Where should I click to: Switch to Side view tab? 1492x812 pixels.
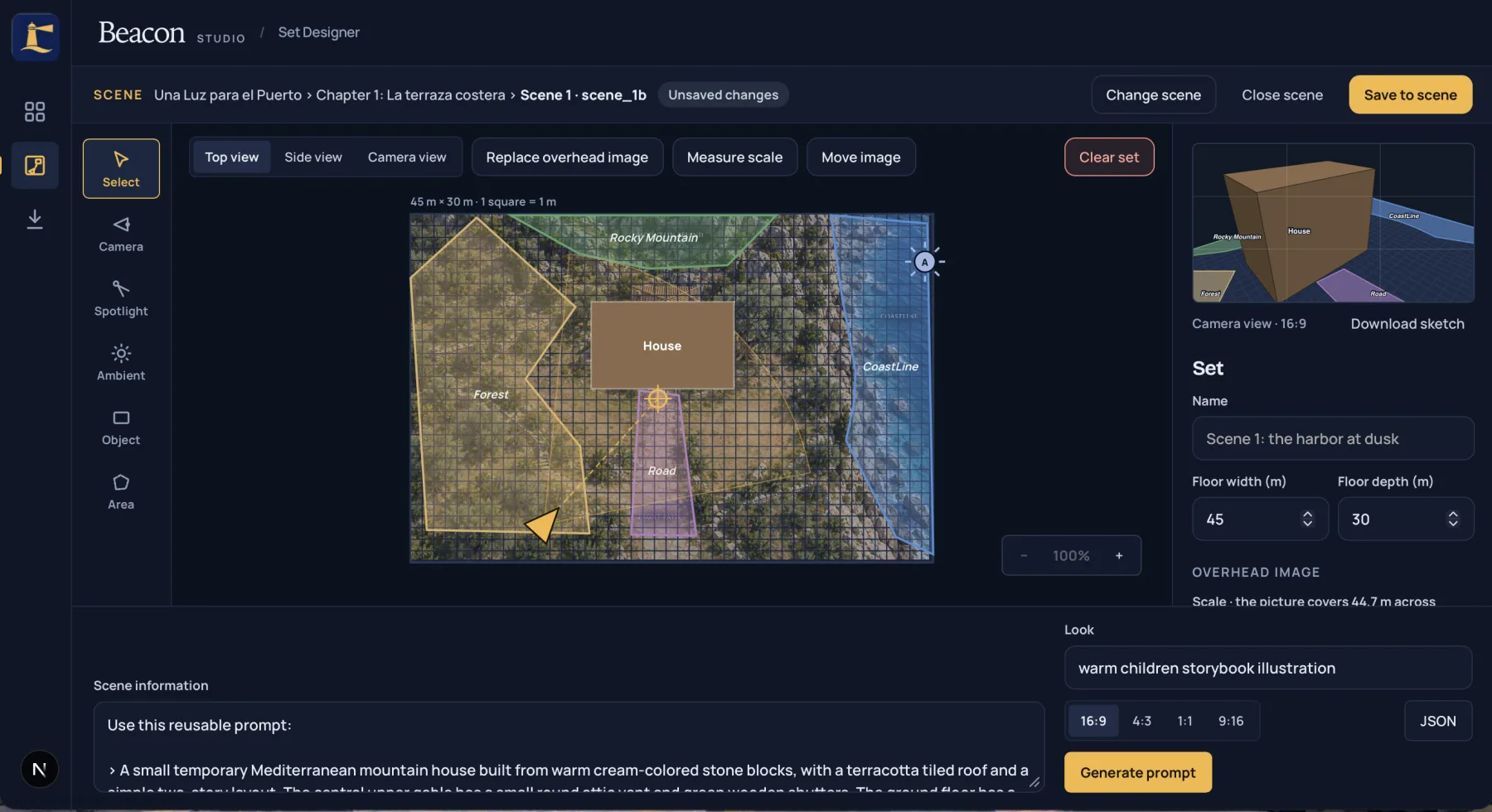pyautogui.click(x=313, y=157)
